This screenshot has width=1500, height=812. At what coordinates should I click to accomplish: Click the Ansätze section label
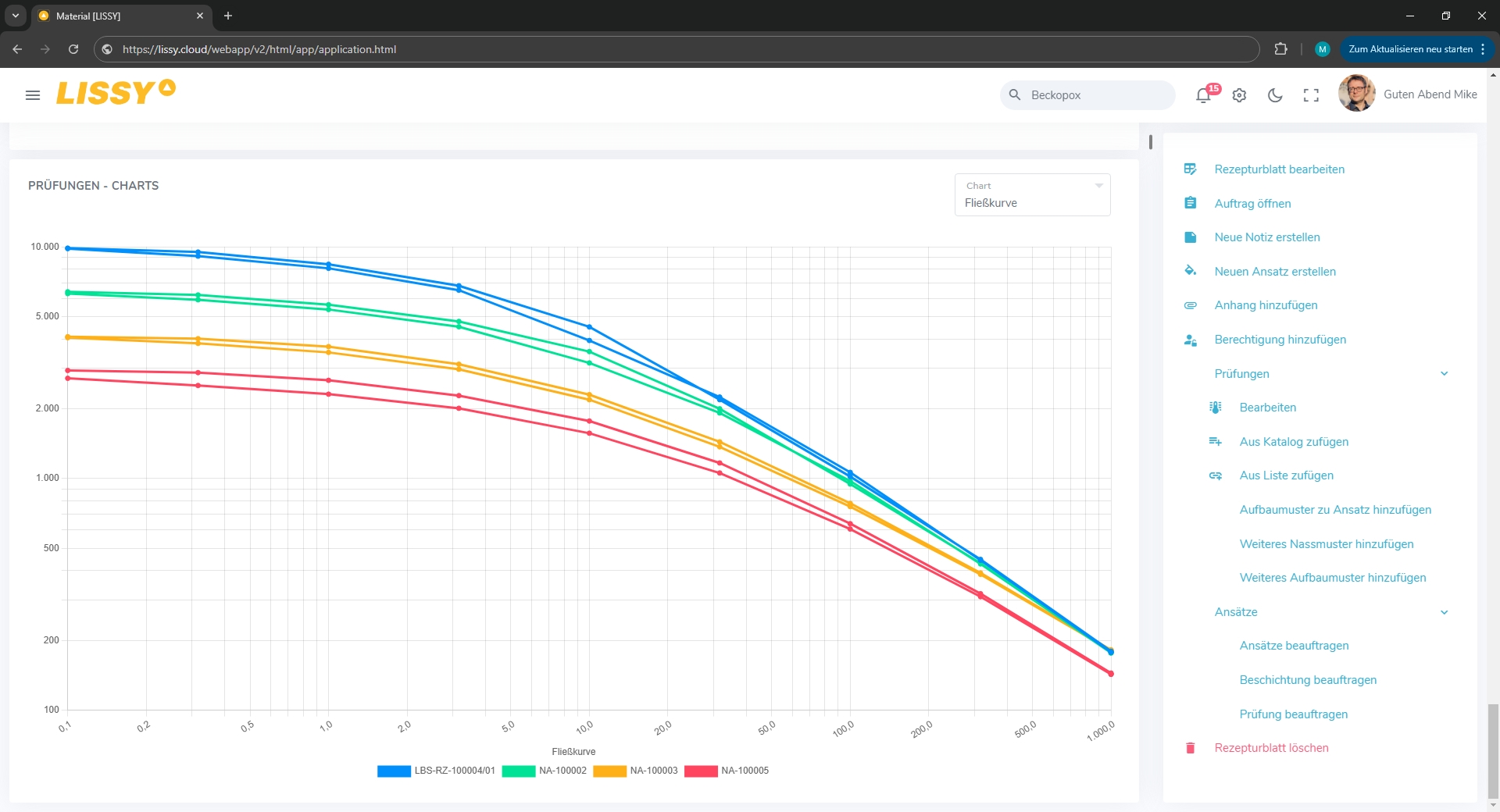click(x=1236, y=612)
